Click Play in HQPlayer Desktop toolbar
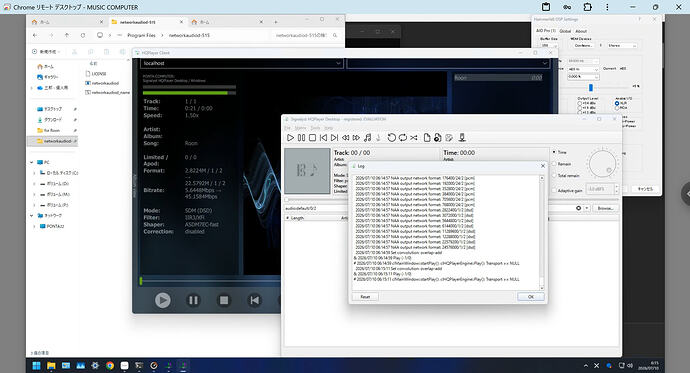The width and height of the screenshot is (690, 373). tap(290, 138)
